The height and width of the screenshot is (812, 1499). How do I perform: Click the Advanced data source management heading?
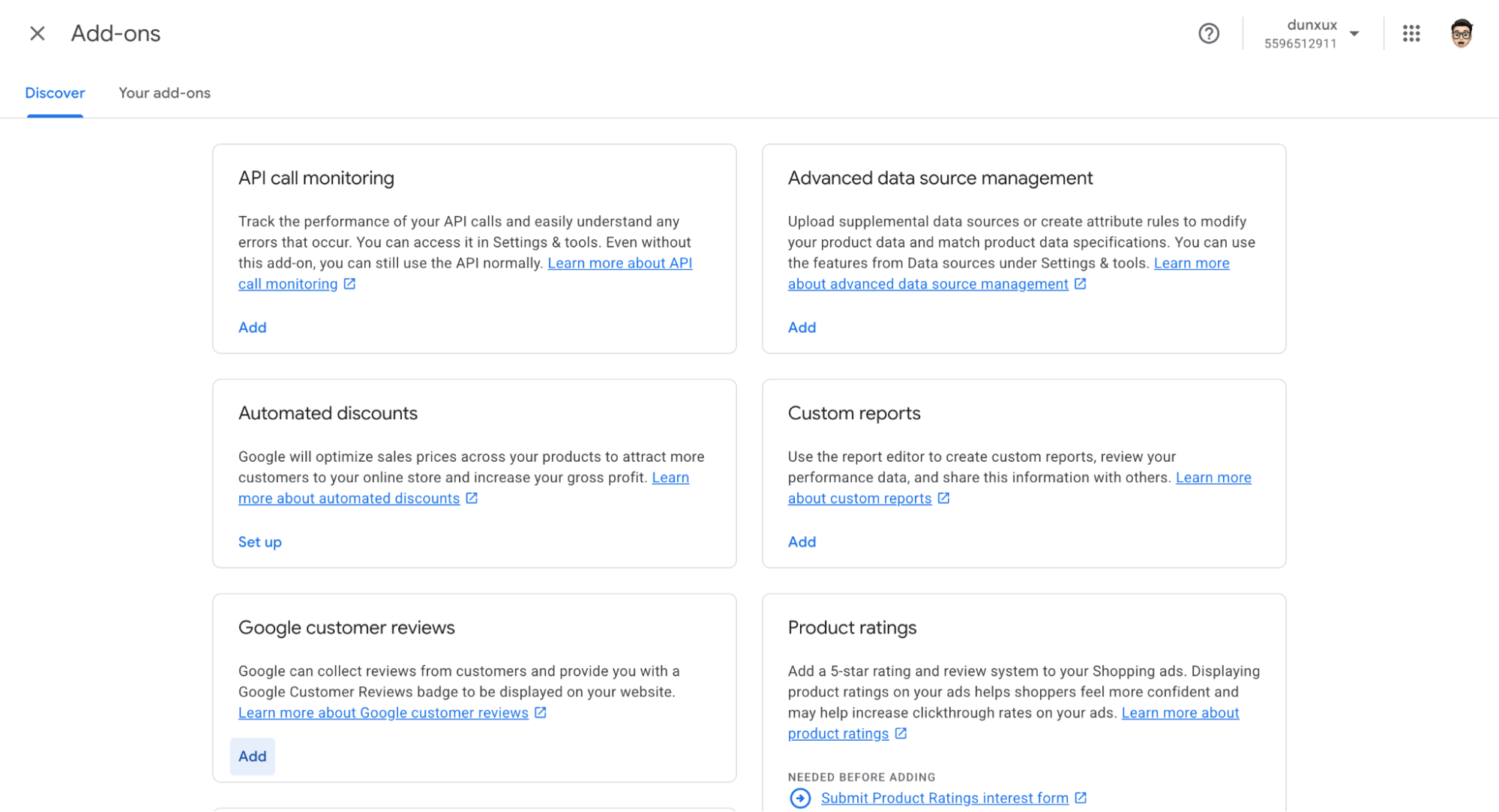pyautogui.click(x=940, y=178)
